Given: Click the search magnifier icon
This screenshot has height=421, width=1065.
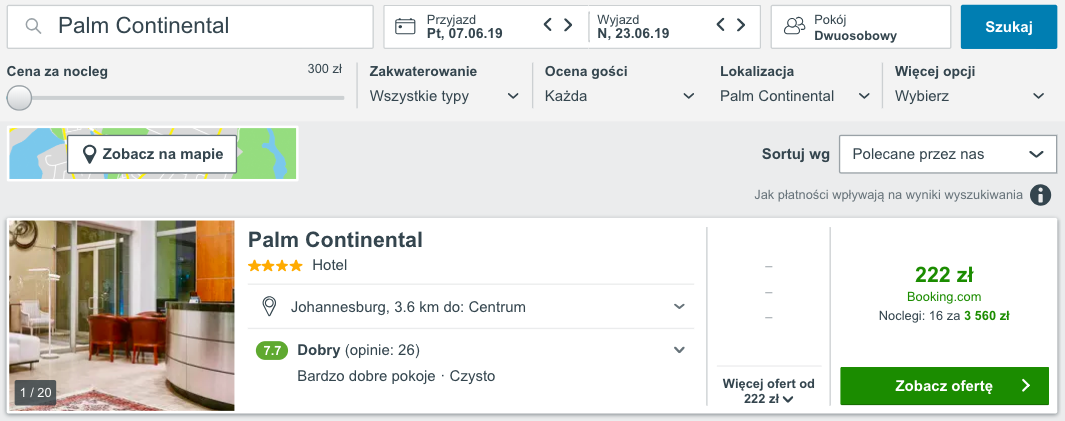Looking at the screenshot, I should [x=33, y=27].
